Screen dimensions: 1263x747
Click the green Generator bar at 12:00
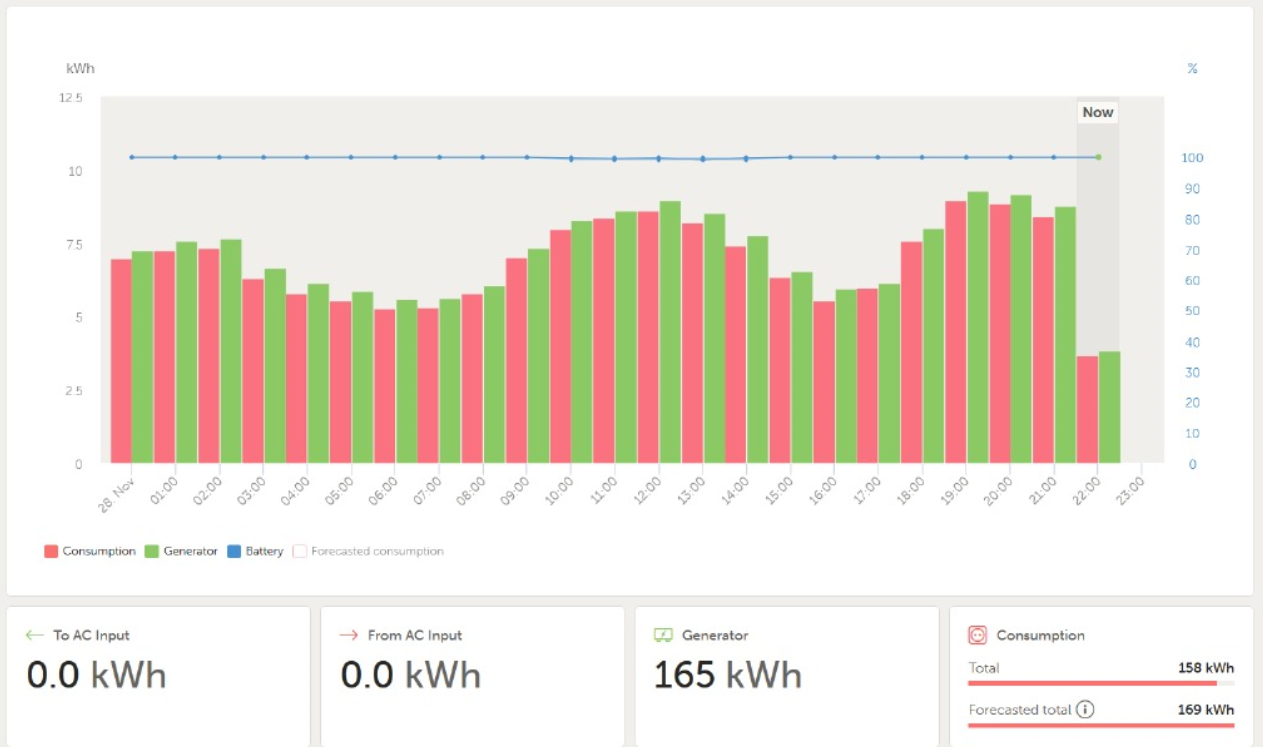pos(670,332)
